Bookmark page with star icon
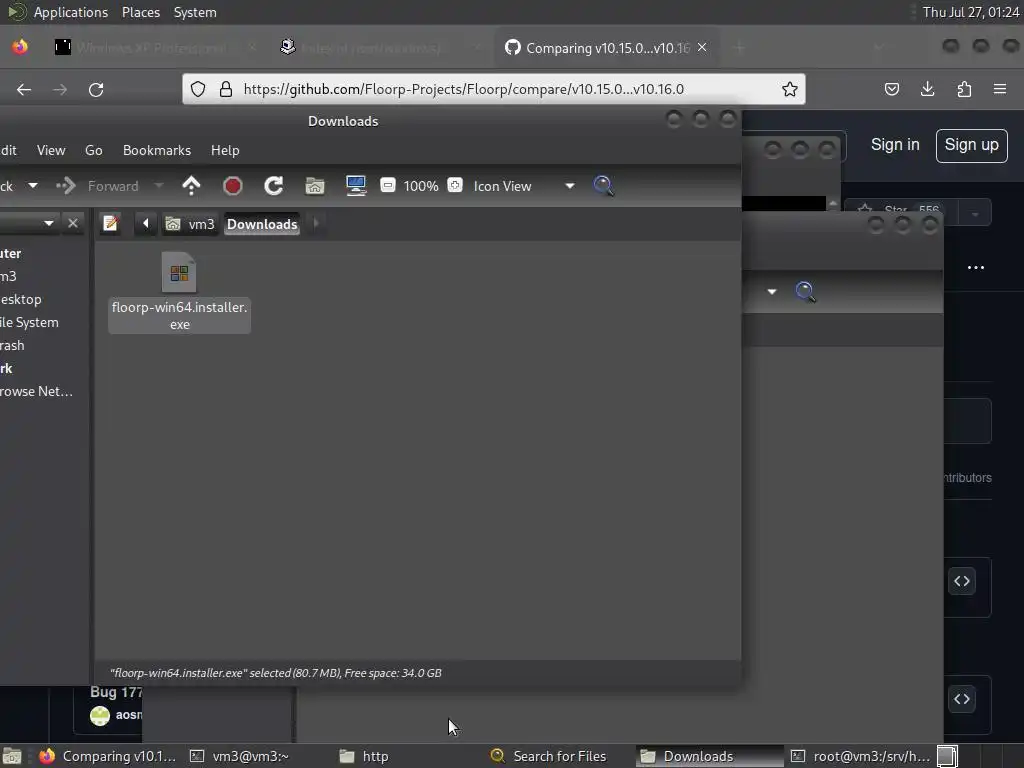1024x768 pixels. pos(790,89)
